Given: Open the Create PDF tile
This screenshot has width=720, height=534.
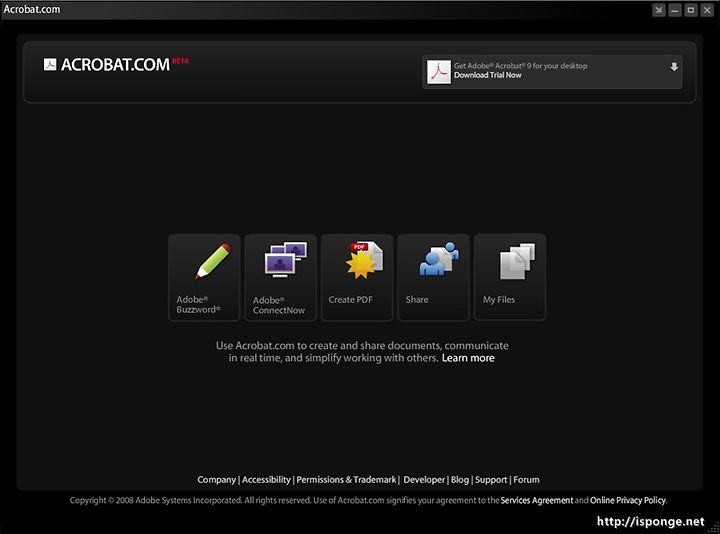Looking at the screenshot, I should coord(357,277).
